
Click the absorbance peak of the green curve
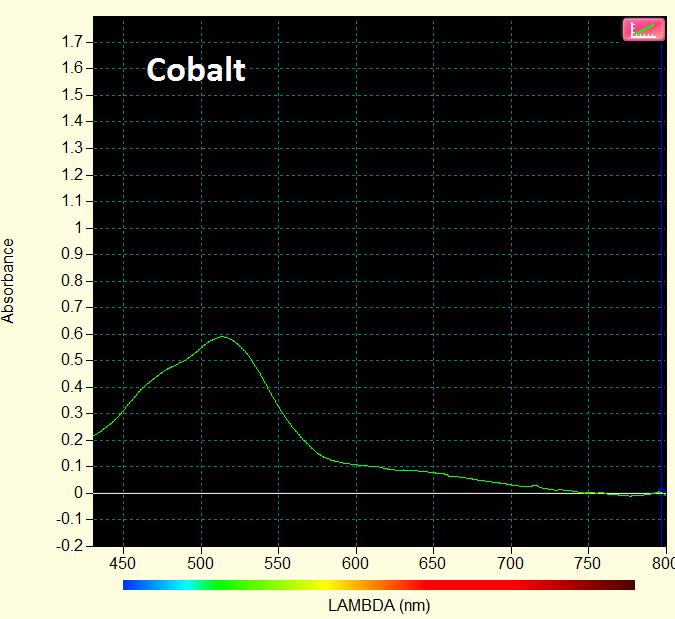[221, 337]
